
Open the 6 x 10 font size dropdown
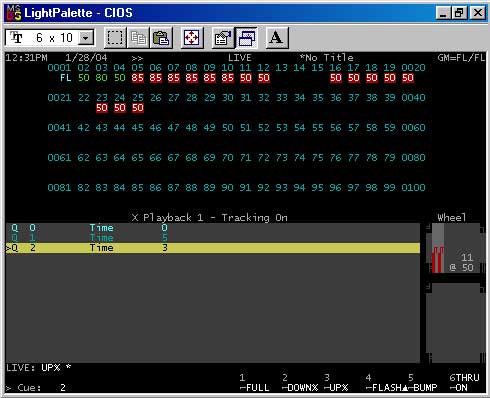pos(50,38)
